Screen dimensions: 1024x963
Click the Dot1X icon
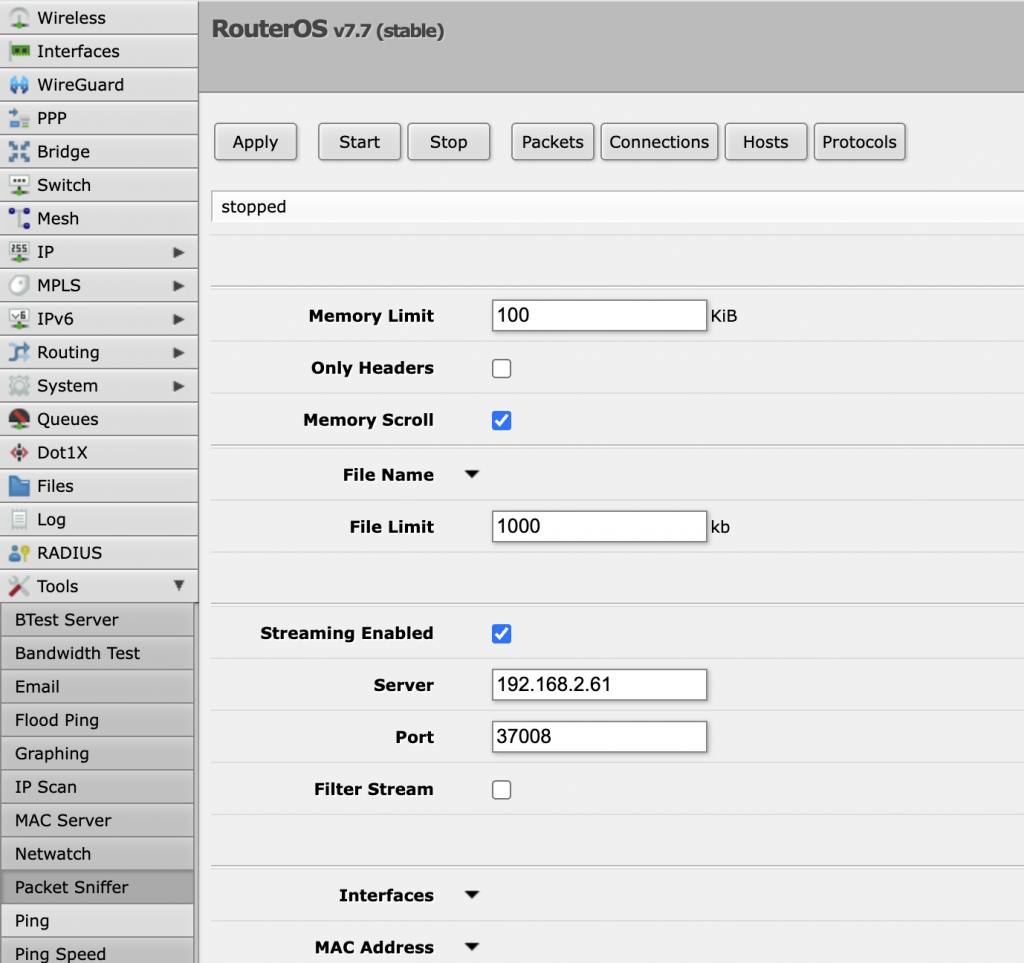tap(20, 452)
